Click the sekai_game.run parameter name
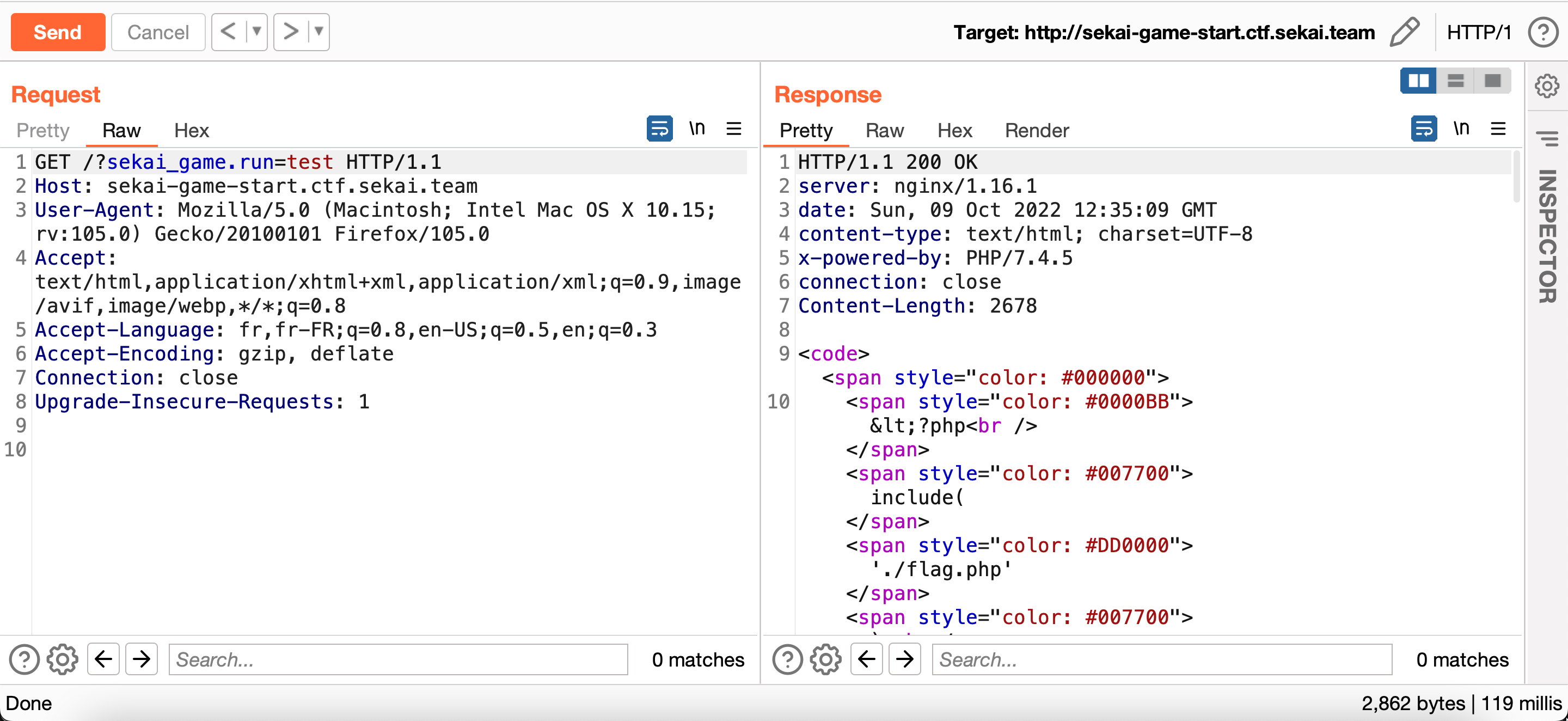Image resolution: width=1568 pixels, height=721 pixels. (x=191, y=162)
